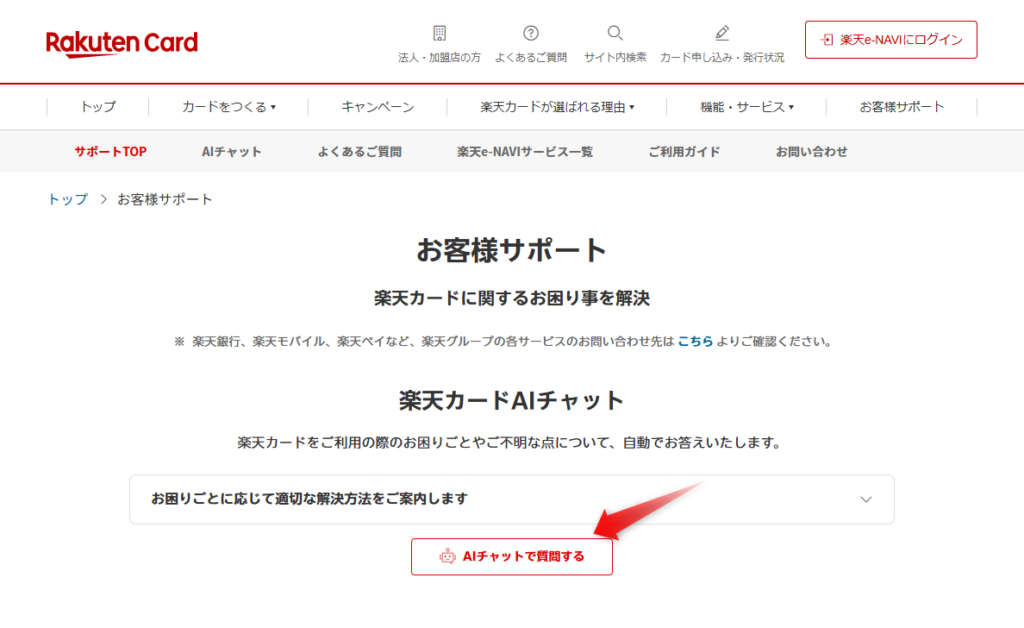Click the こちら link in the note
1024x628 pixels.
(x=695, y=341)
